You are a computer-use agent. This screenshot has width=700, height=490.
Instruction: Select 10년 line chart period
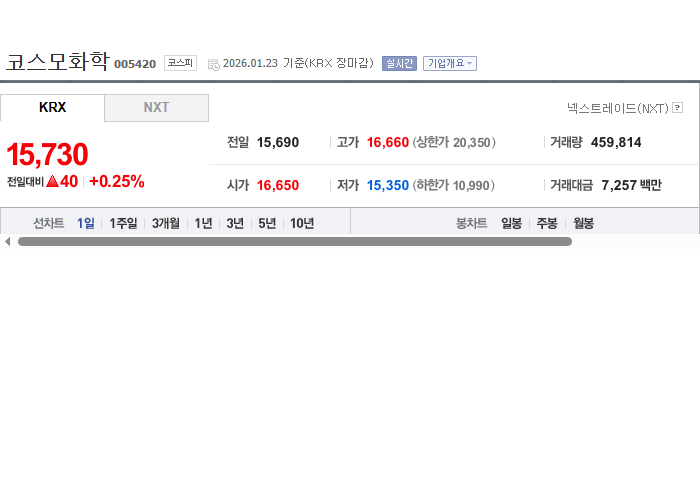(x=302, y=223)
